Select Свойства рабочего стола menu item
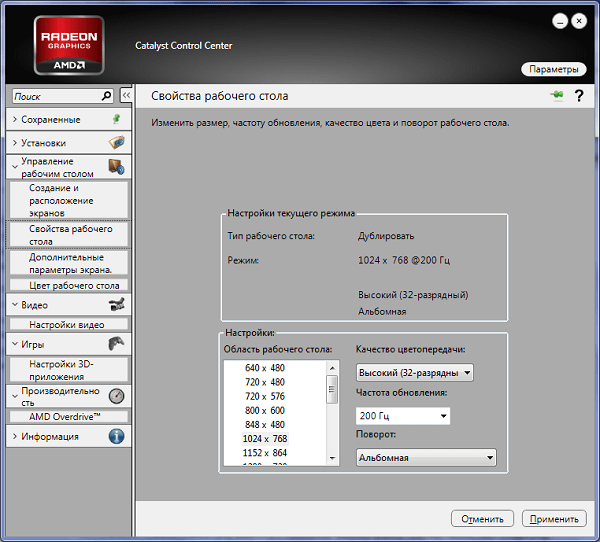The width and height of the screenshot is (600, 542). [x=69, y=235]
